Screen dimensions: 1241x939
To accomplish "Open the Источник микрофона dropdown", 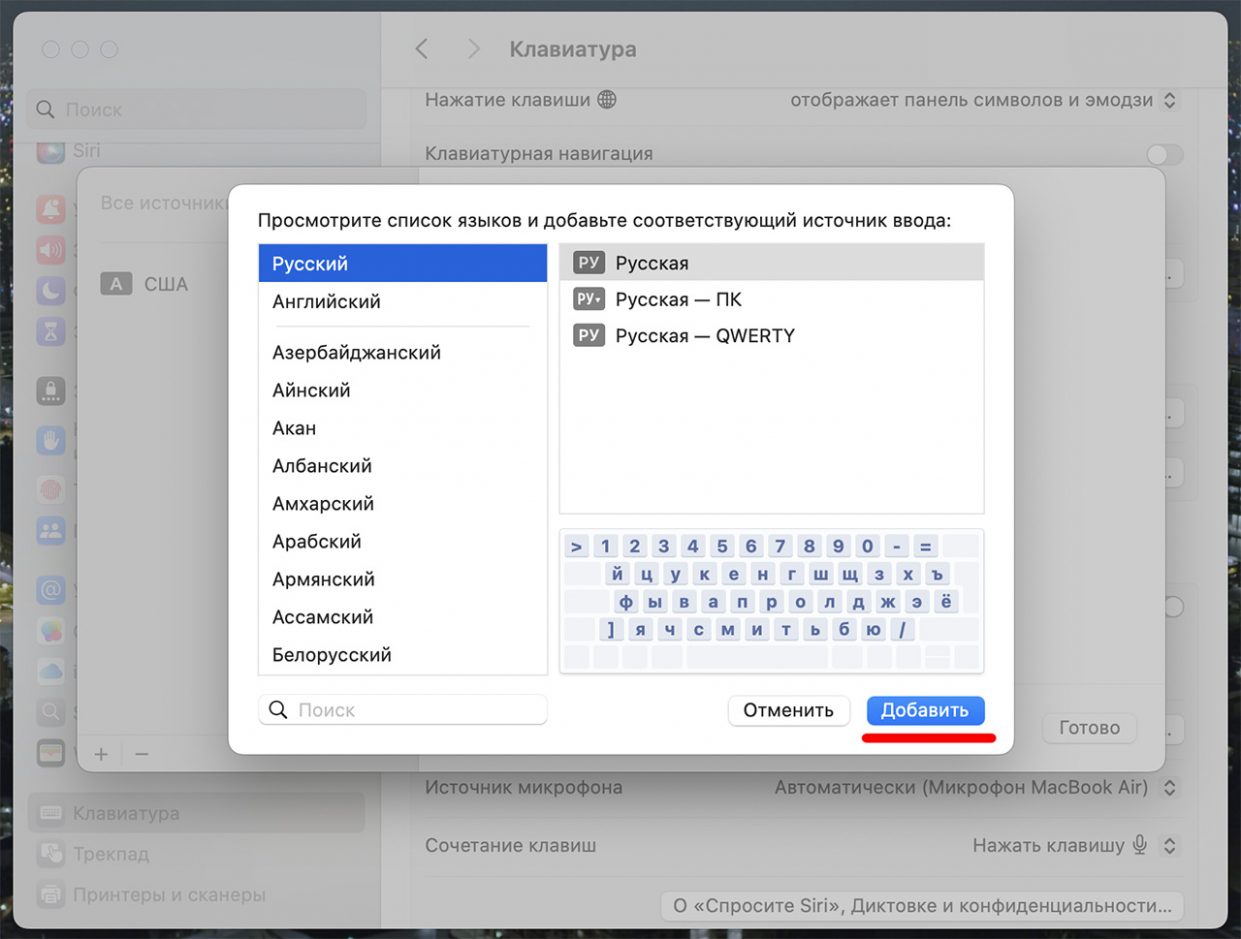I will click(x=976, y=788).
